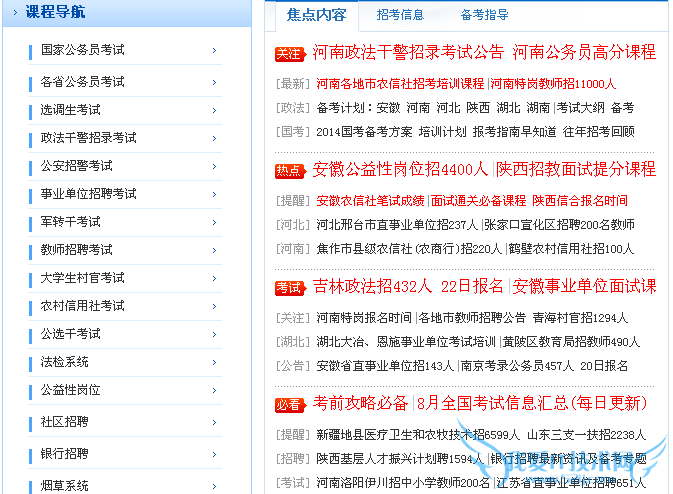Open 焦作市县级农信社招220人 link
Screen dimensions: 673x494
(409, 249)
